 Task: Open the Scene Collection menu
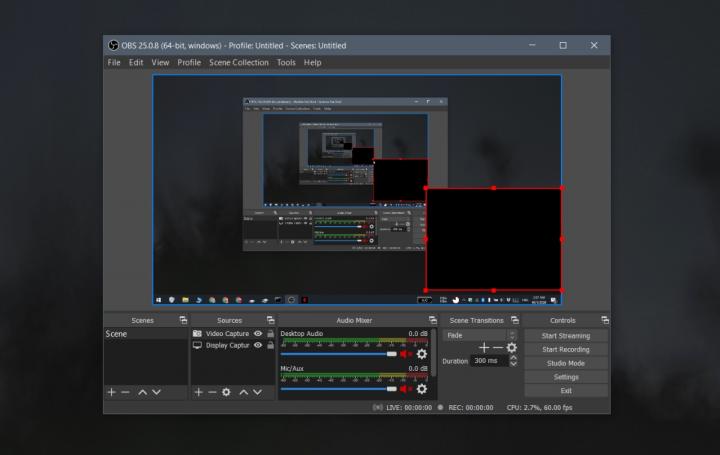pos(239,62)
